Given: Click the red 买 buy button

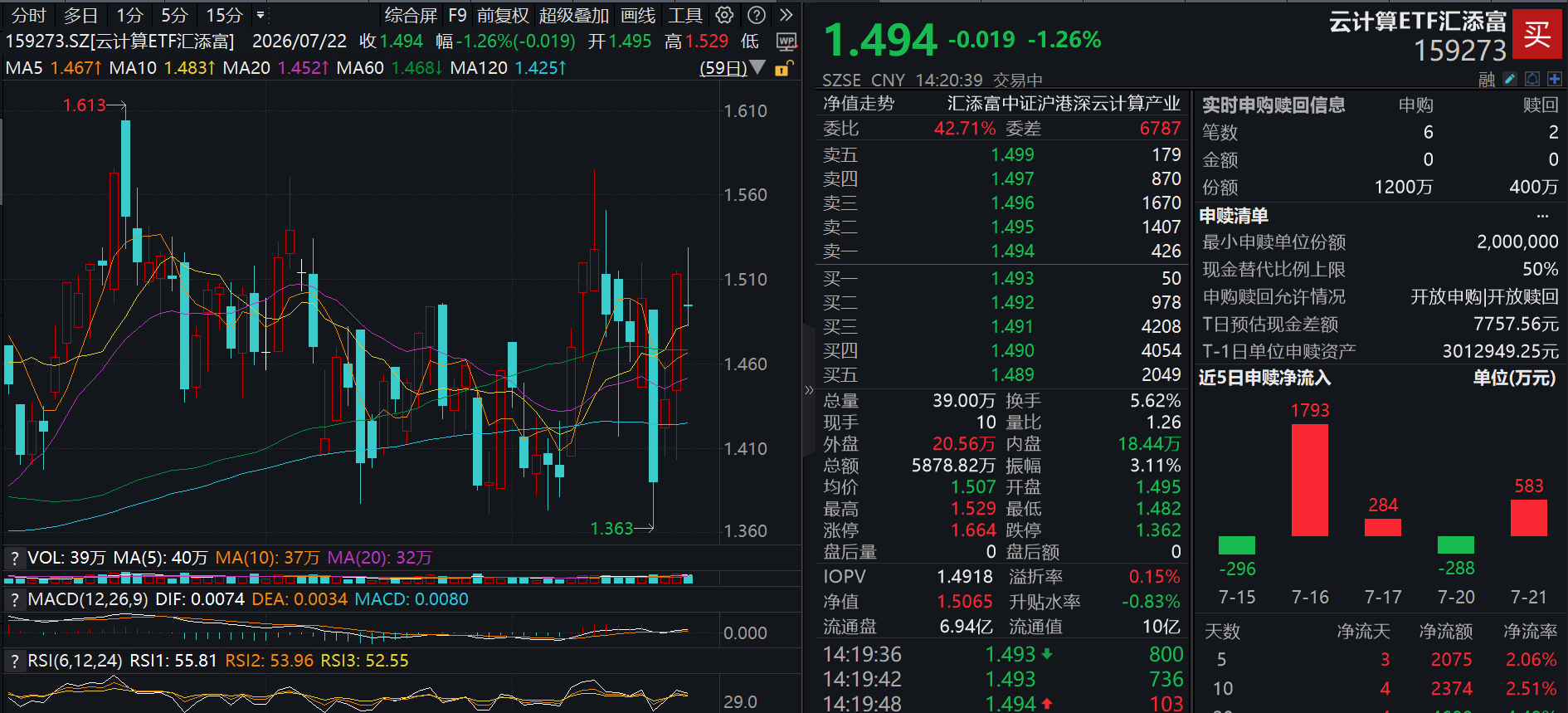Looking at the screenshot, I should tap(1536, 34).
